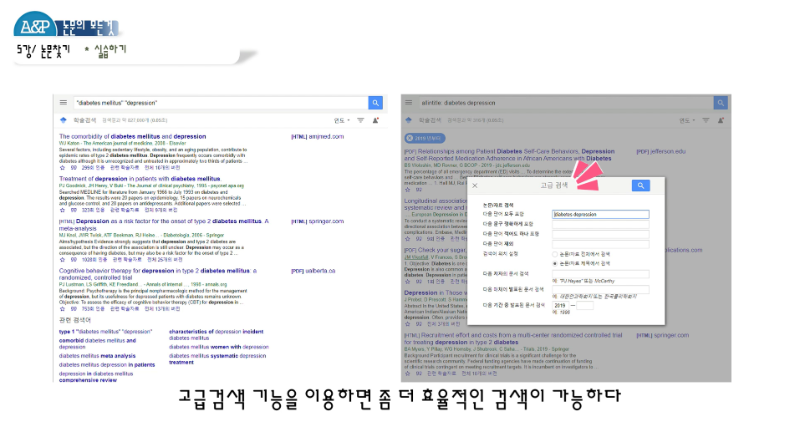Click the hamburger menu in left Scholar window
This screenshot has width=800, height=431.
tap(62, 102)
